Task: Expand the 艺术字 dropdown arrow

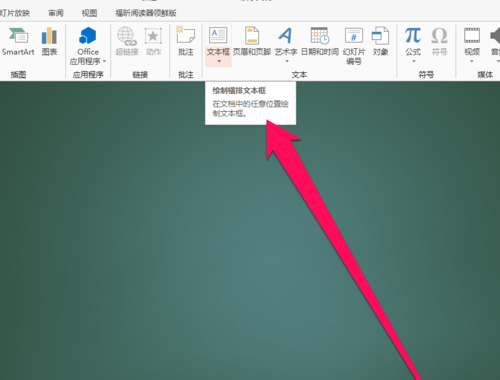Action: pyautogui.click(x=287, y=61)
